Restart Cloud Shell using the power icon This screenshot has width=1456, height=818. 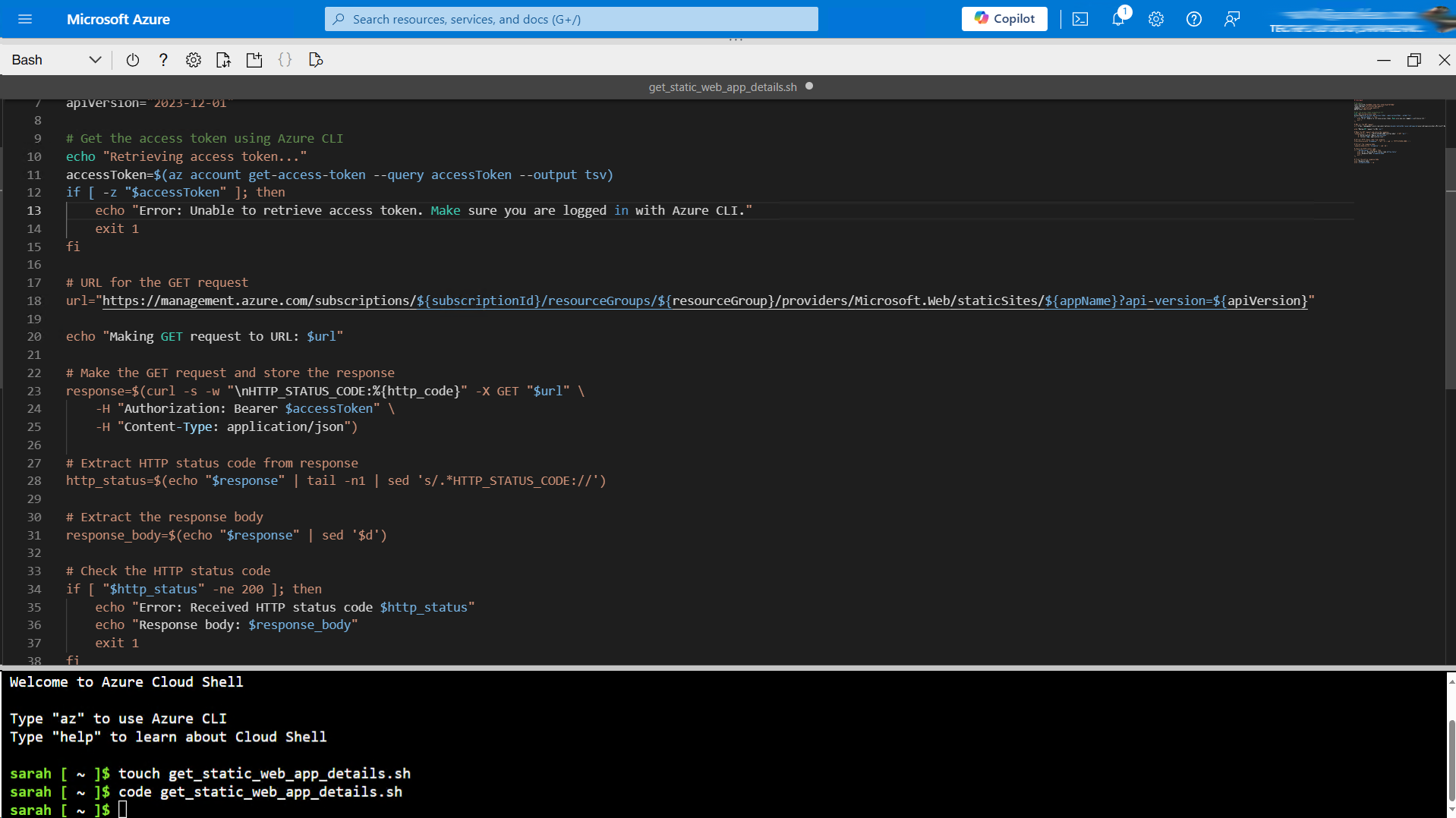coord(133,60)
